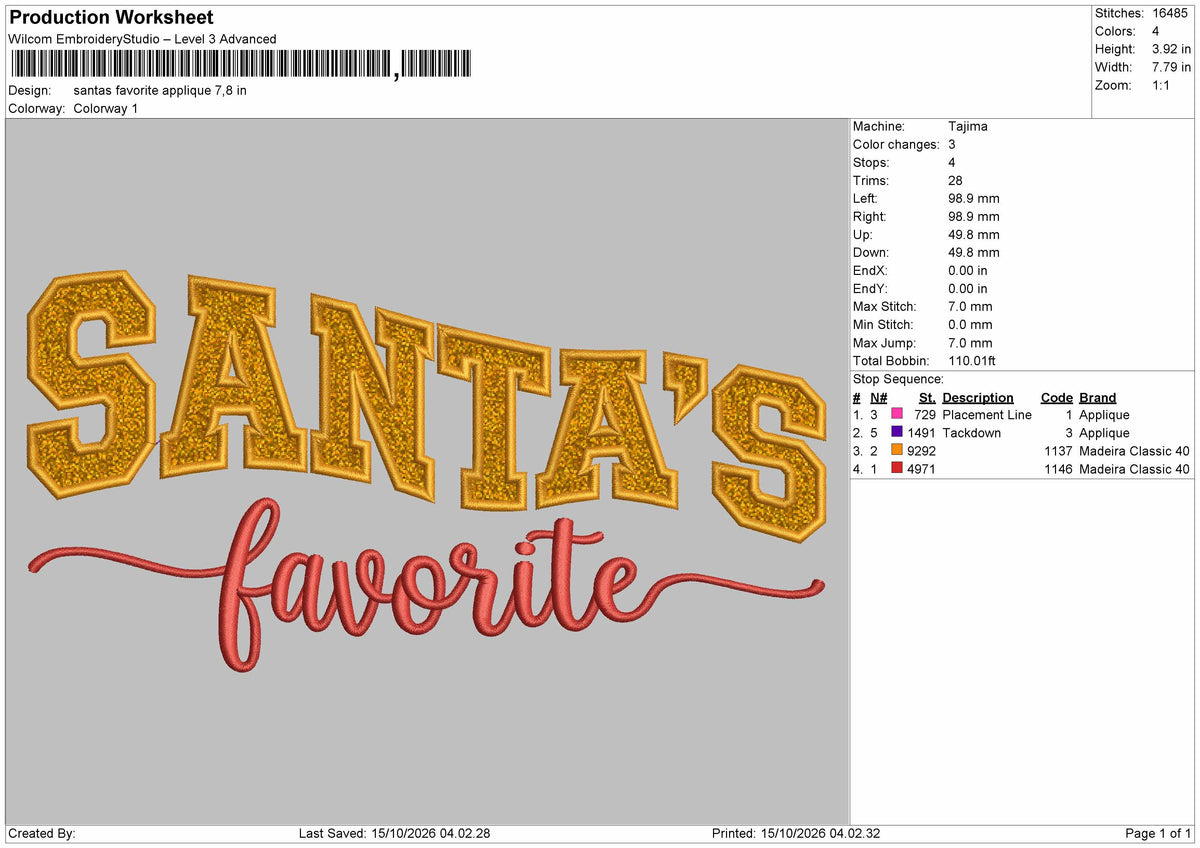This screenshot has height=848, width=1200.
Task: Click the Code column header
Action: (x=1057, y=397)
